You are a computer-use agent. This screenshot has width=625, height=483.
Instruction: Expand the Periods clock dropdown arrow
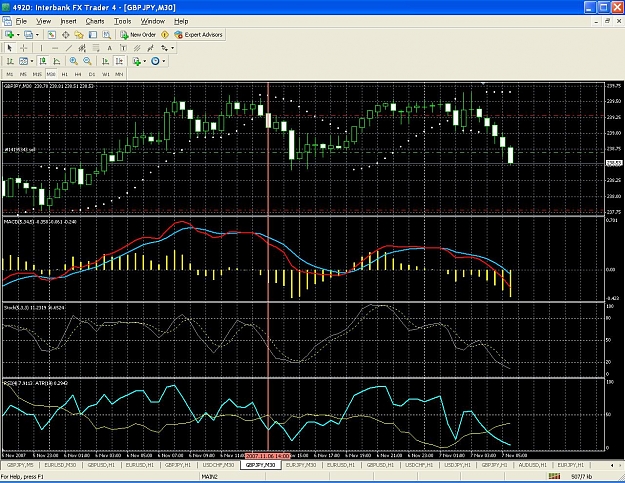coord(163,61)
